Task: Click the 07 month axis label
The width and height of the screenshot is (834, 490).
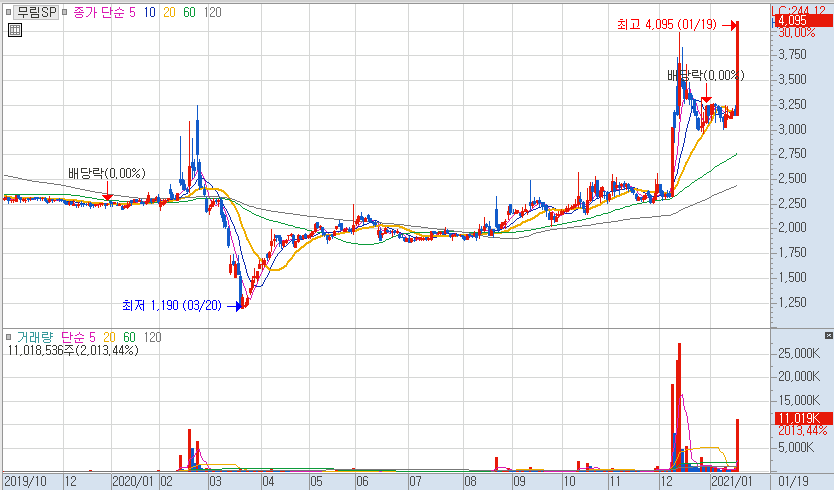Action: point(415,481)
